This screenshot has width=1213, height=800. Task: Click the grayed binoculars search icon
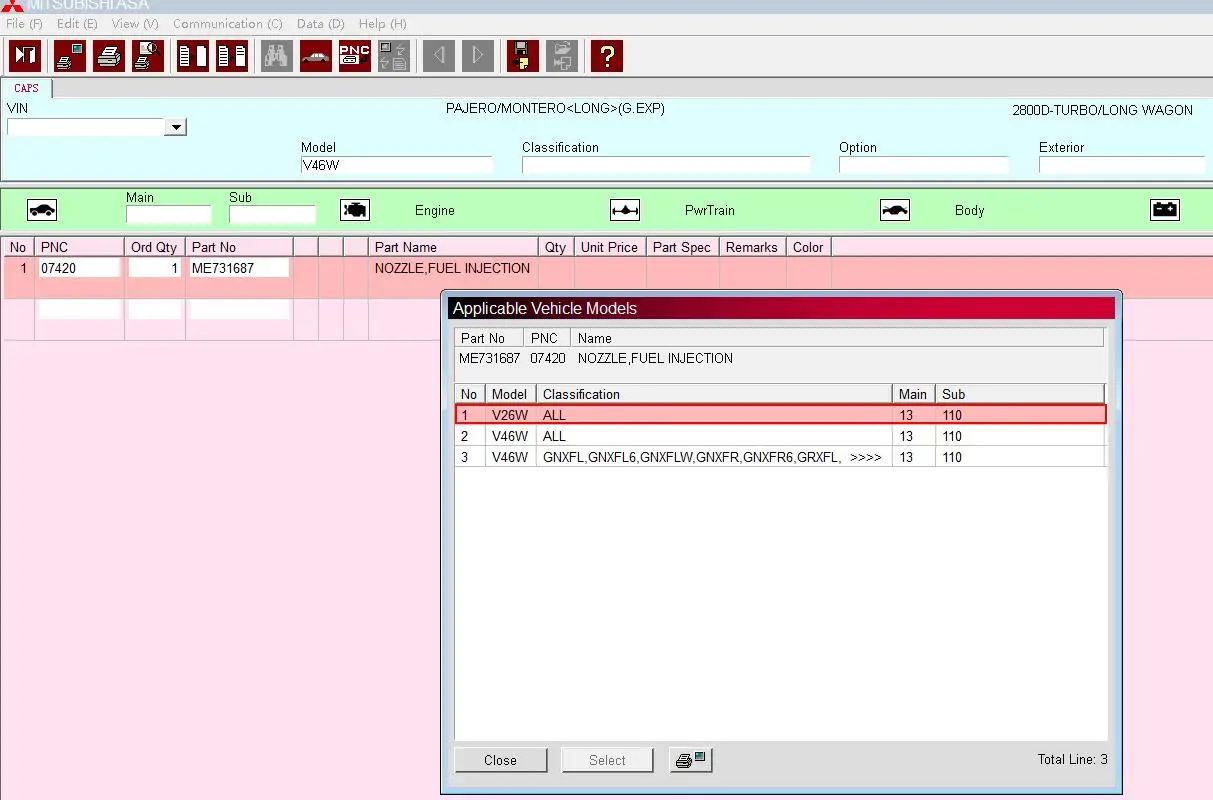pyautogui.click(x=277, y=56)
